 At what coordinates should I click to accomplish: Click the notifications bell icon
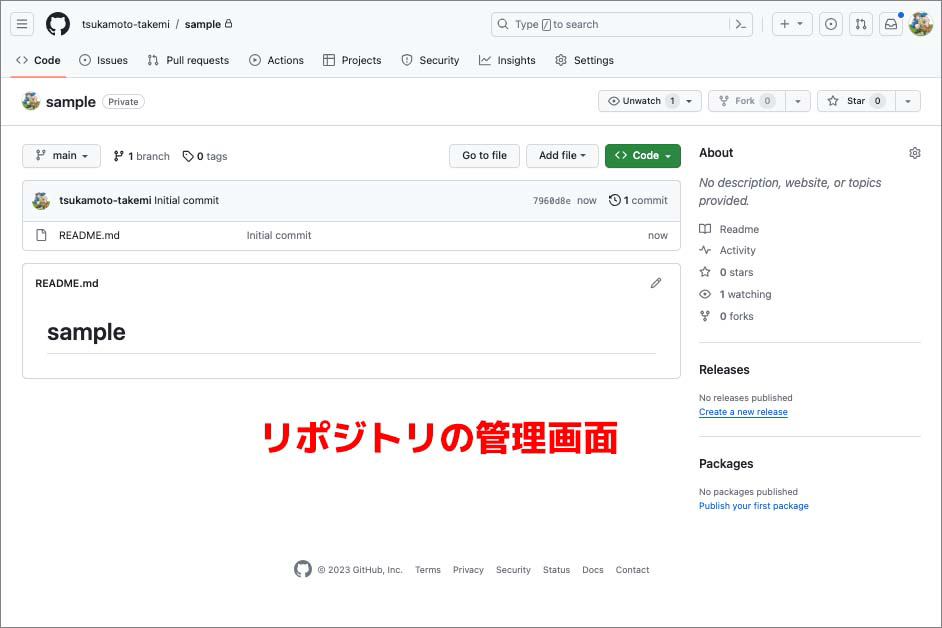890,24
